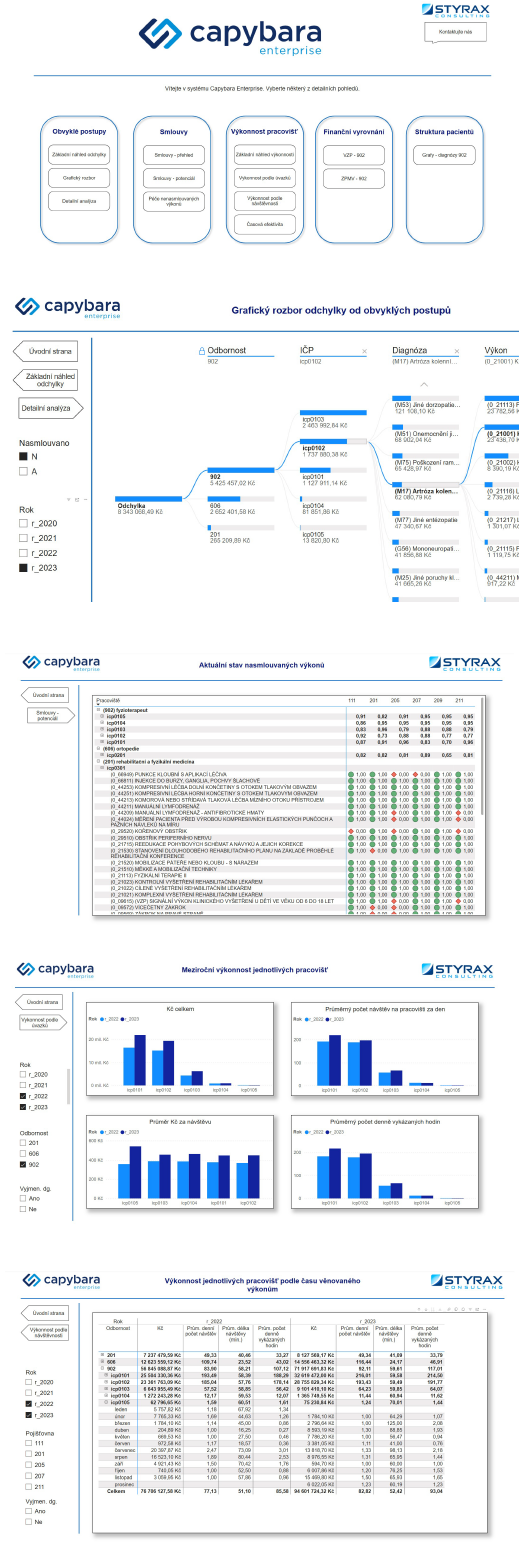This screenshot has width=519, height=1543.
Task: Select node icp0103 in decomposition tree
Action: coord(333,414)
